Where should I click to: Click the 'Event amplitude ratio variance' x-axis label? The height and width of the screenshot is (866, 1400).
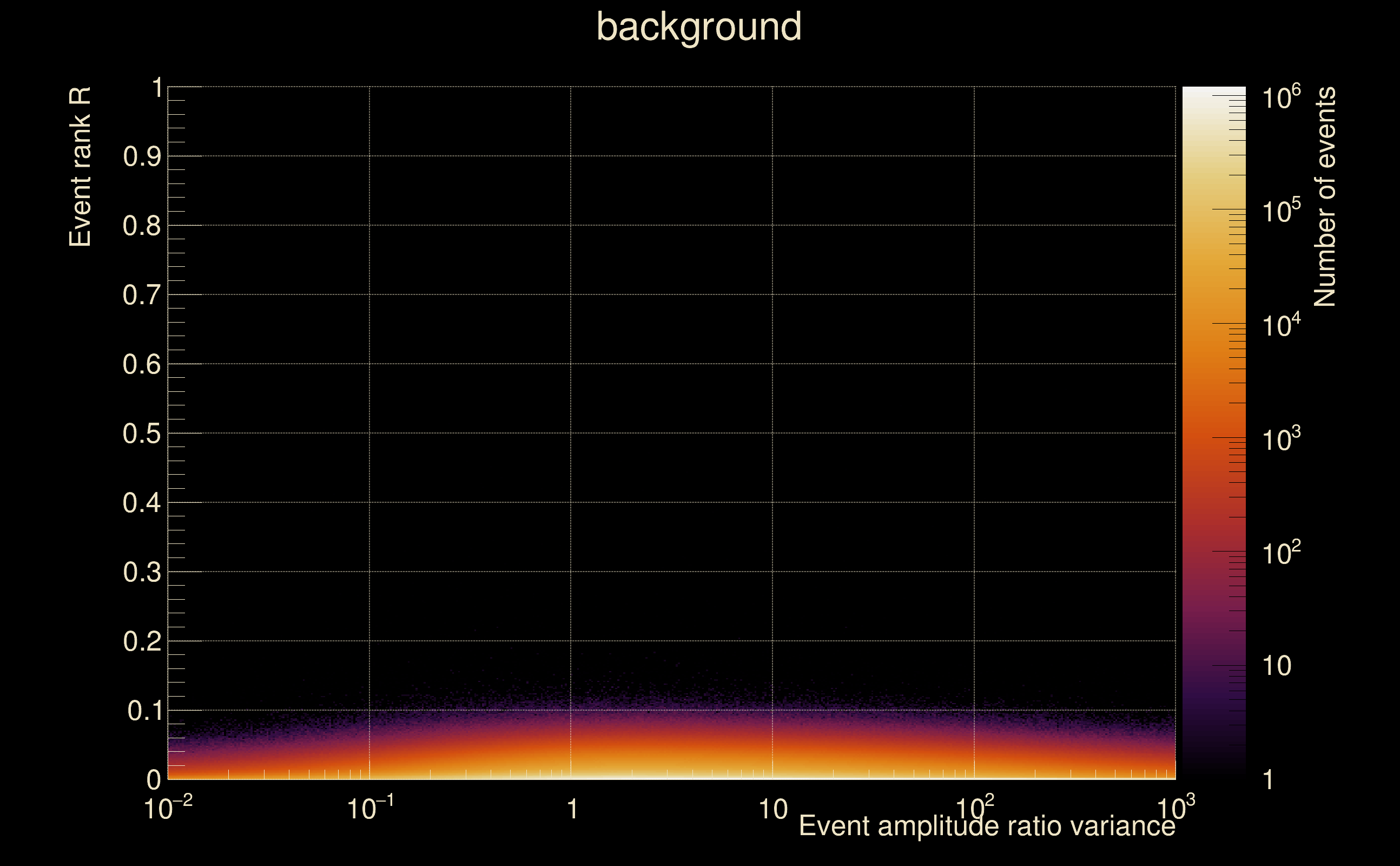click(987, 826)
